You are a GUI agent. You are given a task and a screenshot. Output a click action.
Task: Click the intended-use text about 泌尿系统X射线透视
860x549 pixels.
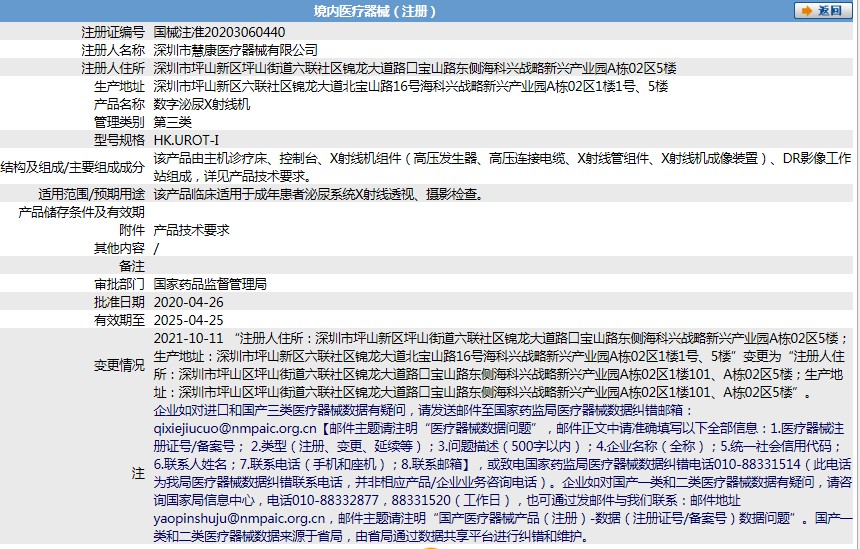click(318, 194)
